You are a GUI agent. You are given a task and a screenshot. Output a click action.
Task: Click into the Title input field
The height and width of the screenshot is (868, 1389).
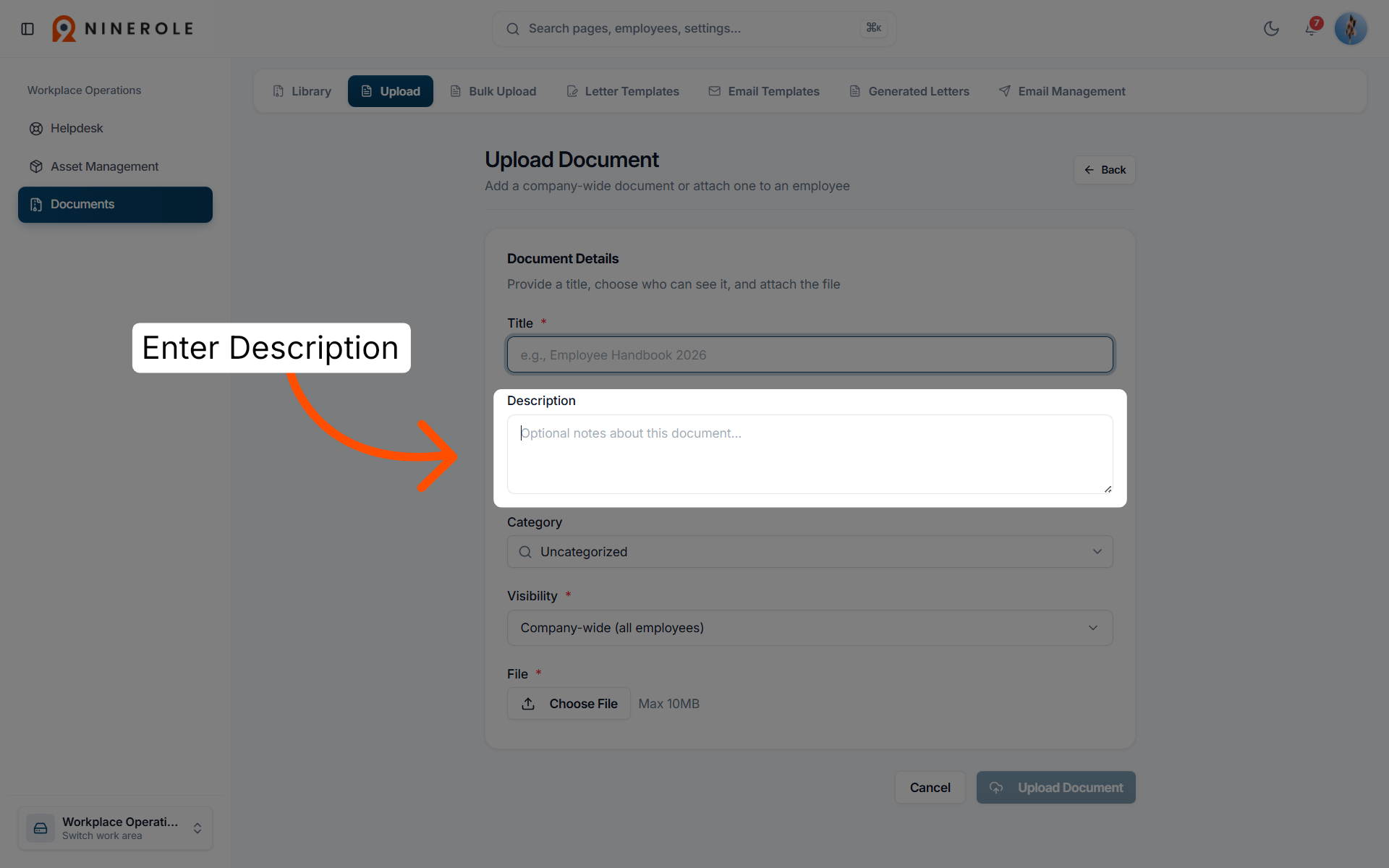click(x=810, y=354)
